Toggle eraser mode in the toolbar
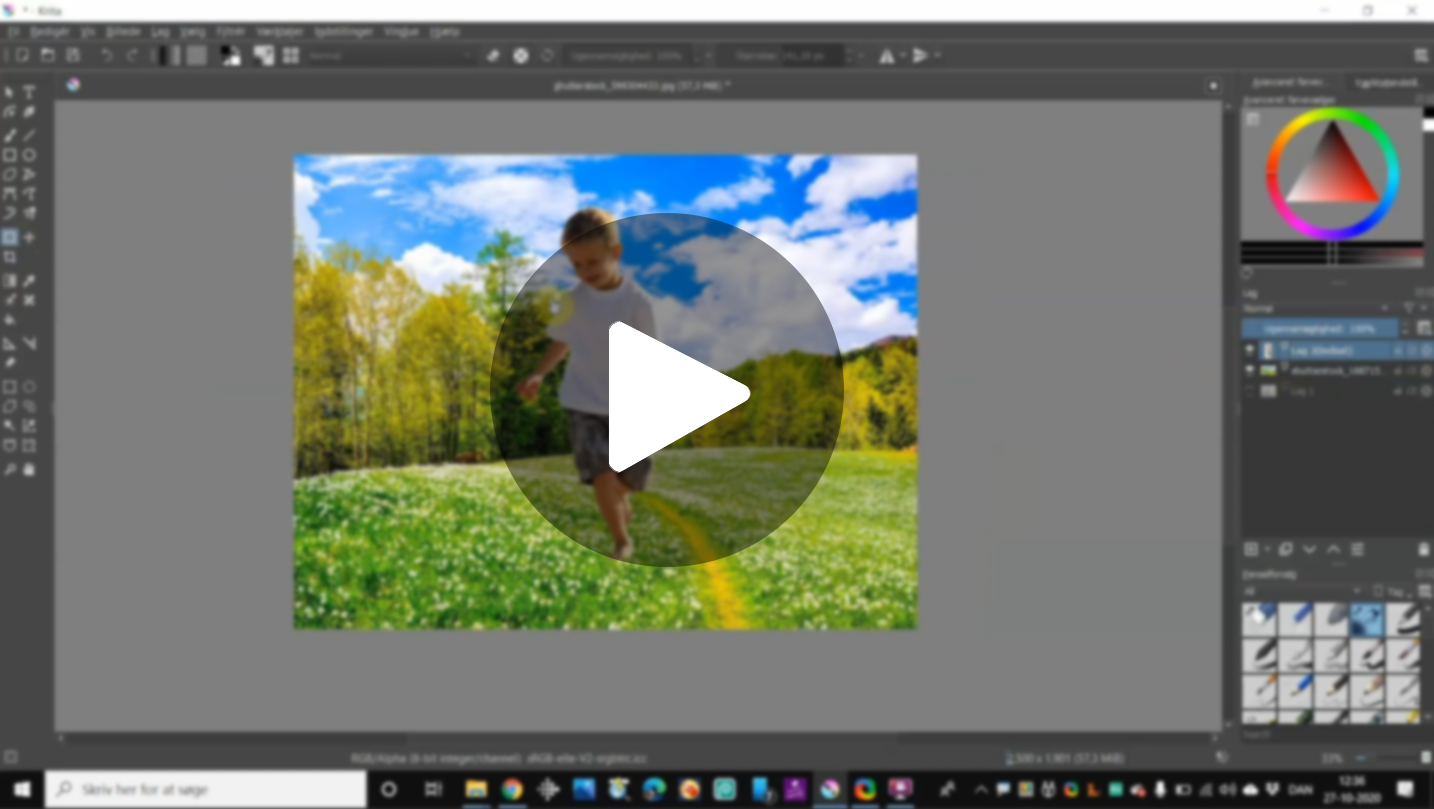Viewport: 1434px width, 809px height. (493, 55)
